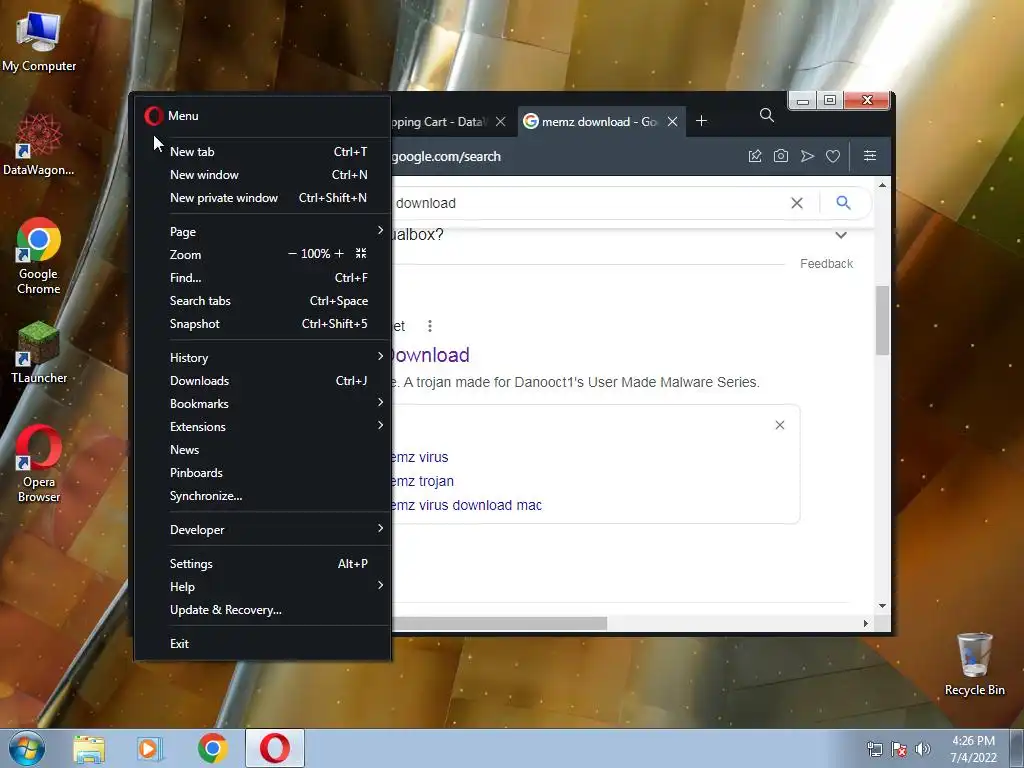Expand the Extensions submenu
Viewport: 1024px width, 768px height.
pos(263,426)
